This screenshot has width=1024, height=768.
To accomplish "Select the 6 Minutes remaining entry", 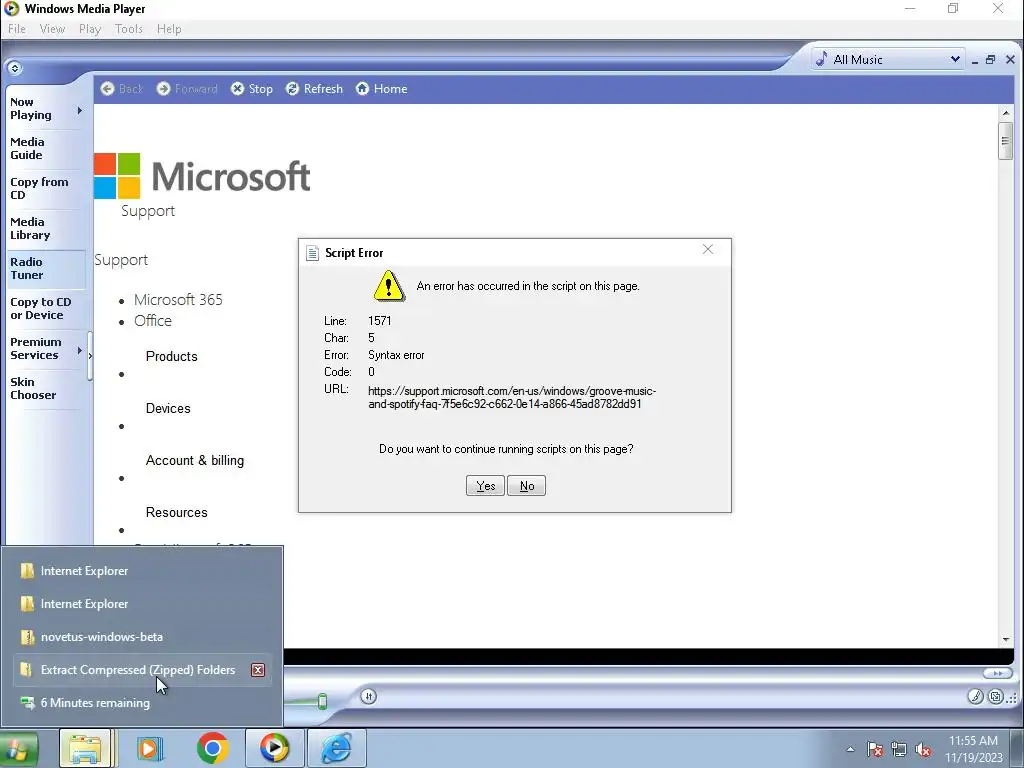I will [142, 703].
